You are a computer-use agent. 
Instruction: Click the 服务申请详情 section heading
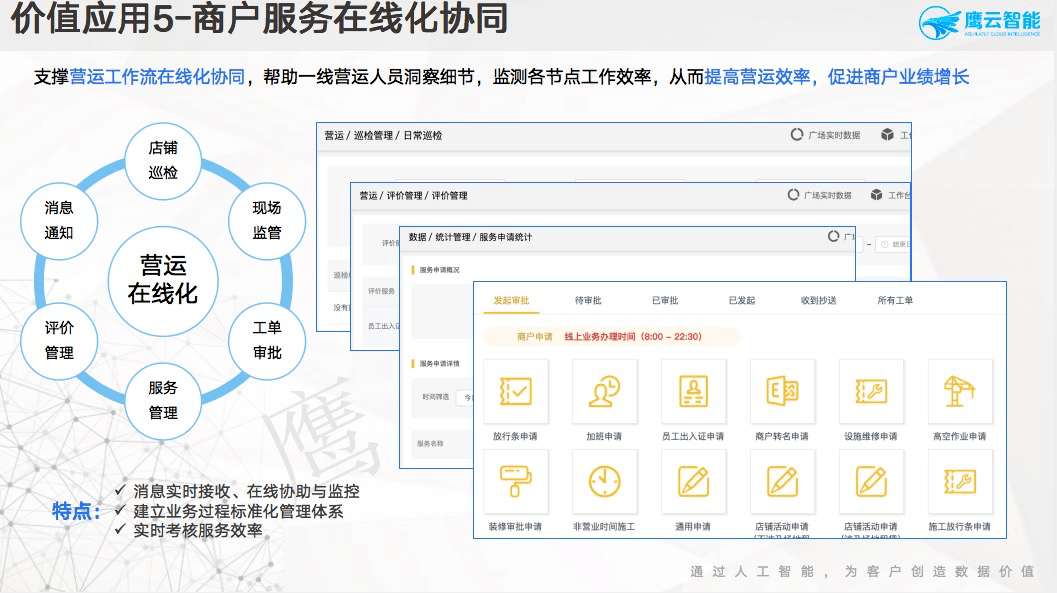tap(439, 363)
